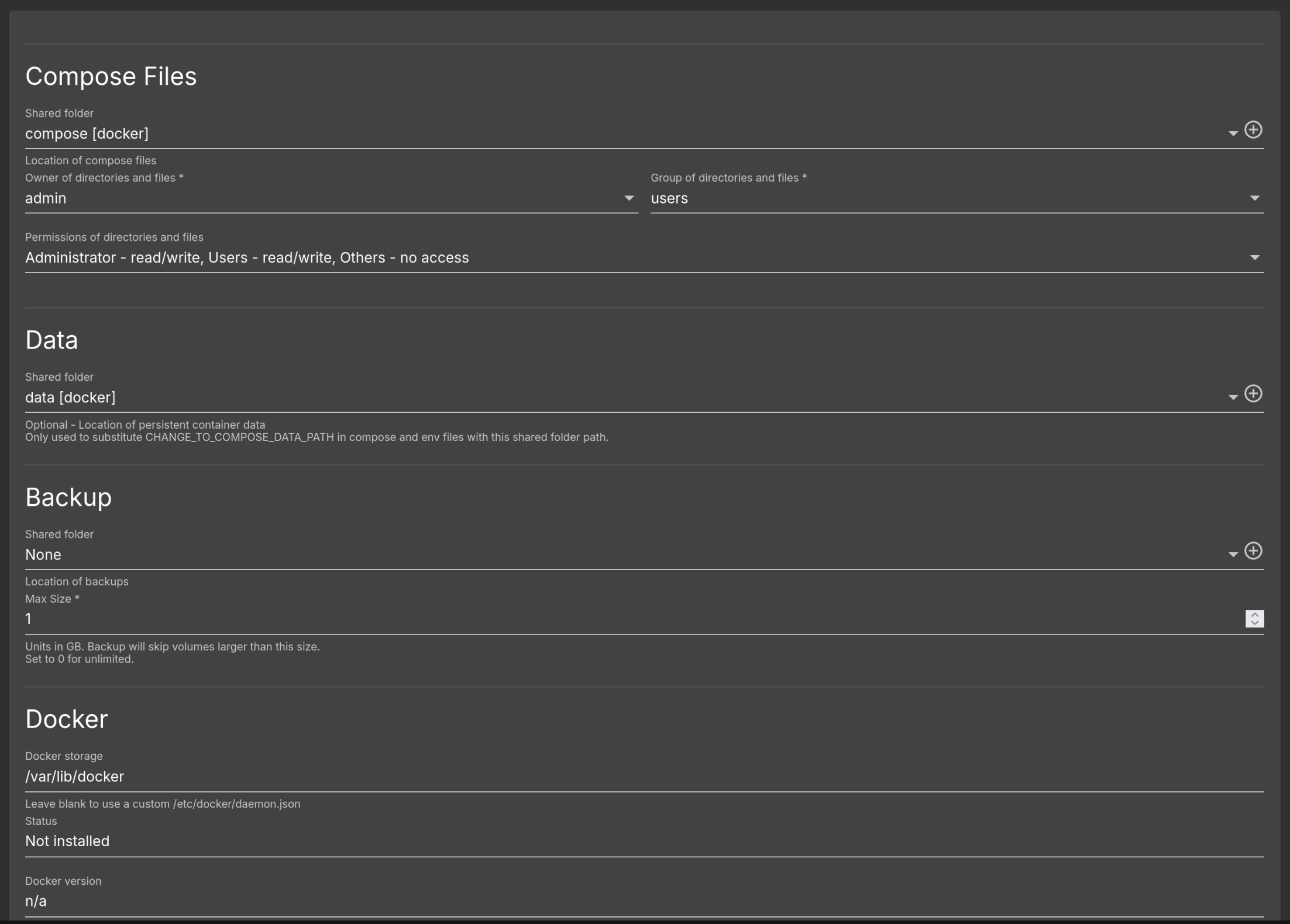This screenshot has width=1290, height=924.
Task: Click plus icon beside data [docker] folder
Action: click(1253, 394)
